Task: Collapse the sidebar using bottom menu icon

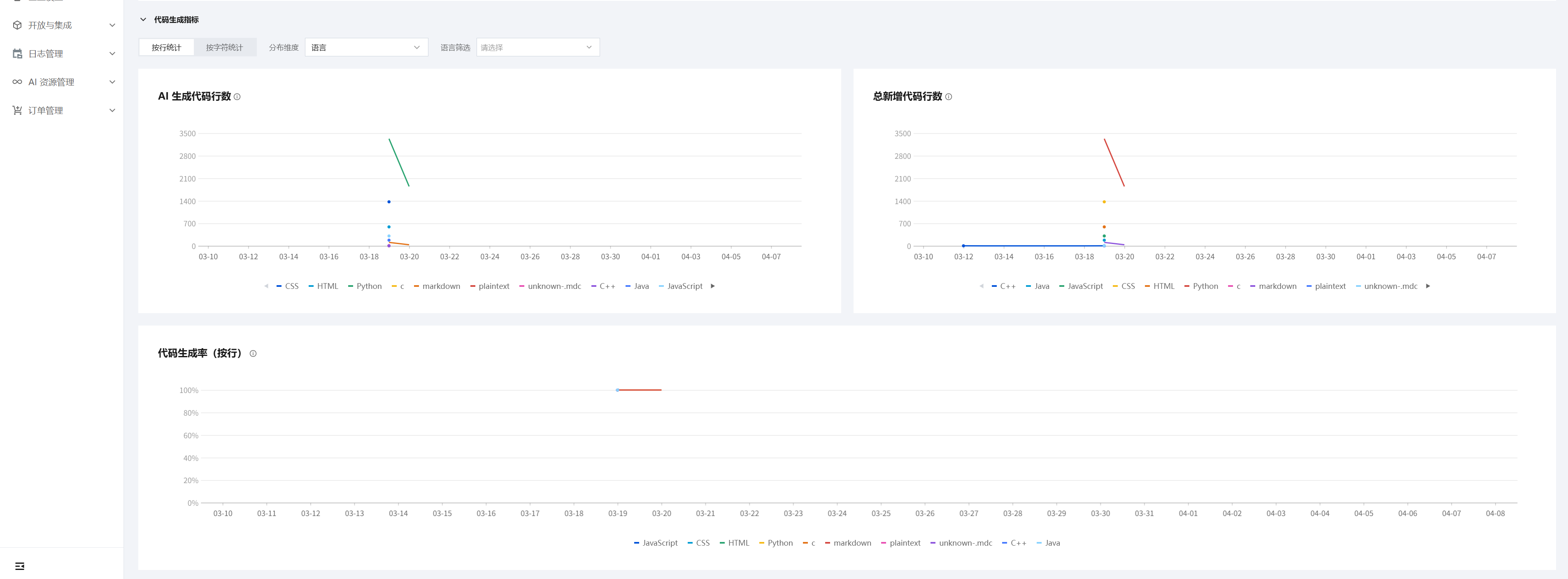Action: point(19,566)
